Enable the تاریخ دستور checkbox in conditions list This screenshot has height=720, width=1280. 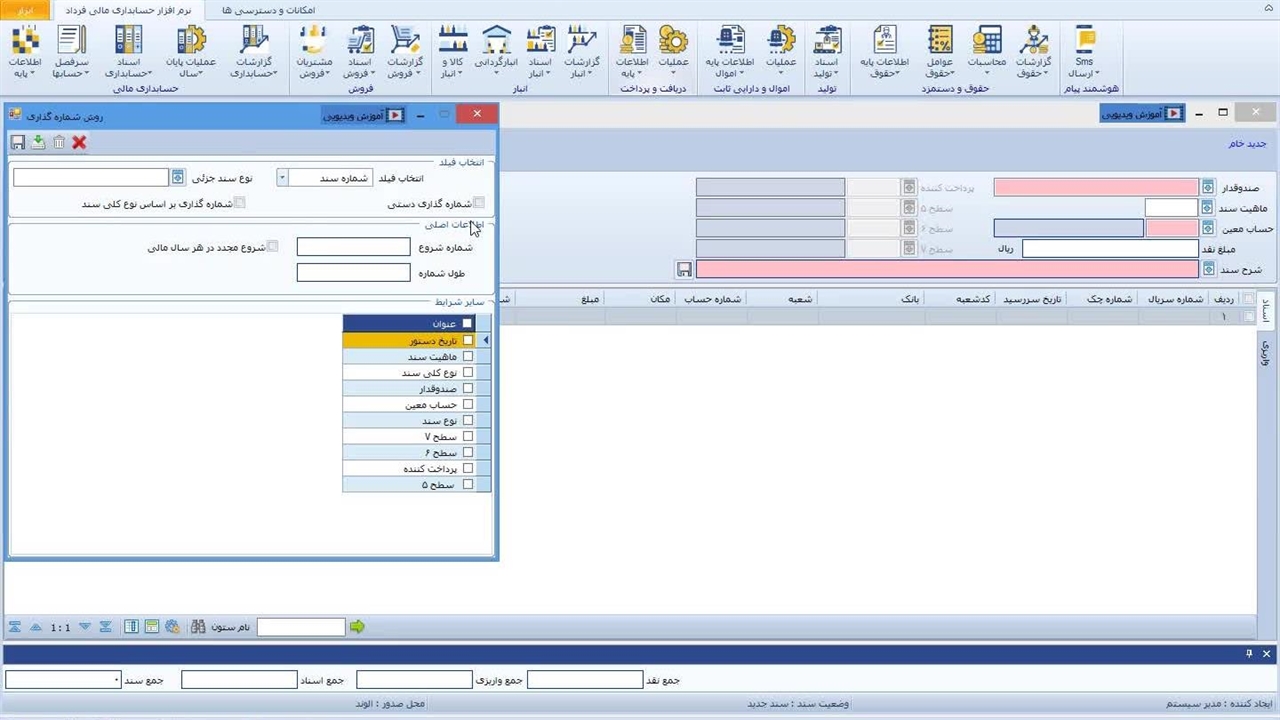pos(468,340)
